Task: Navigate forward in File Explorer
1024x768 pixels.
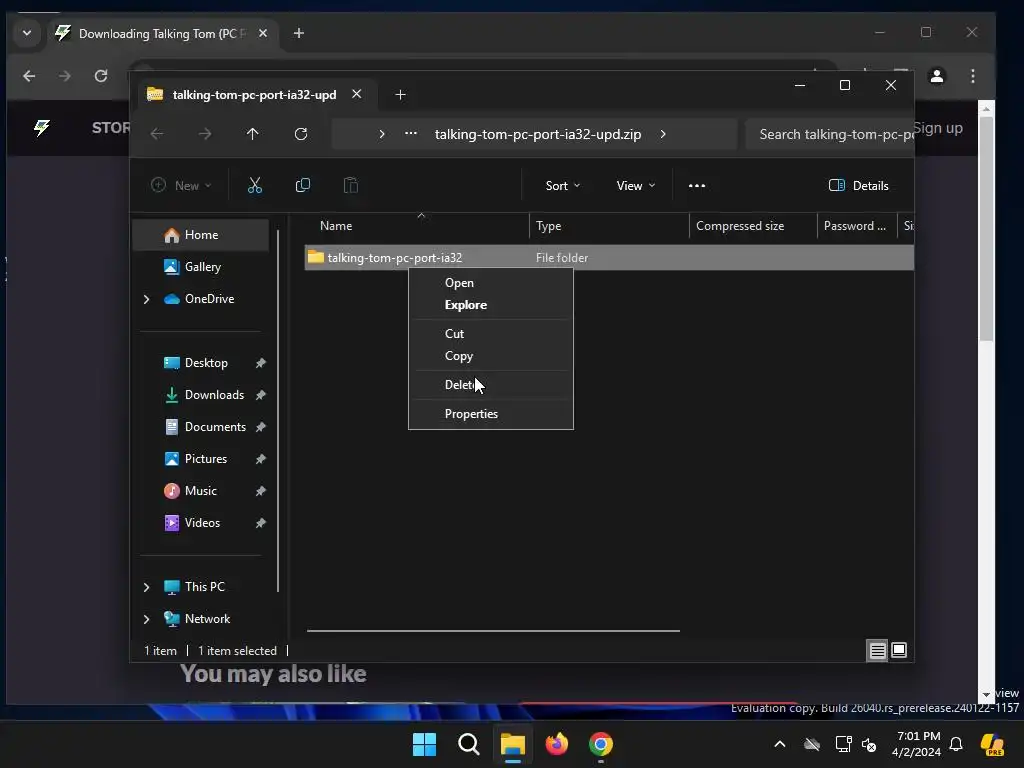Action: pos(205,134)
